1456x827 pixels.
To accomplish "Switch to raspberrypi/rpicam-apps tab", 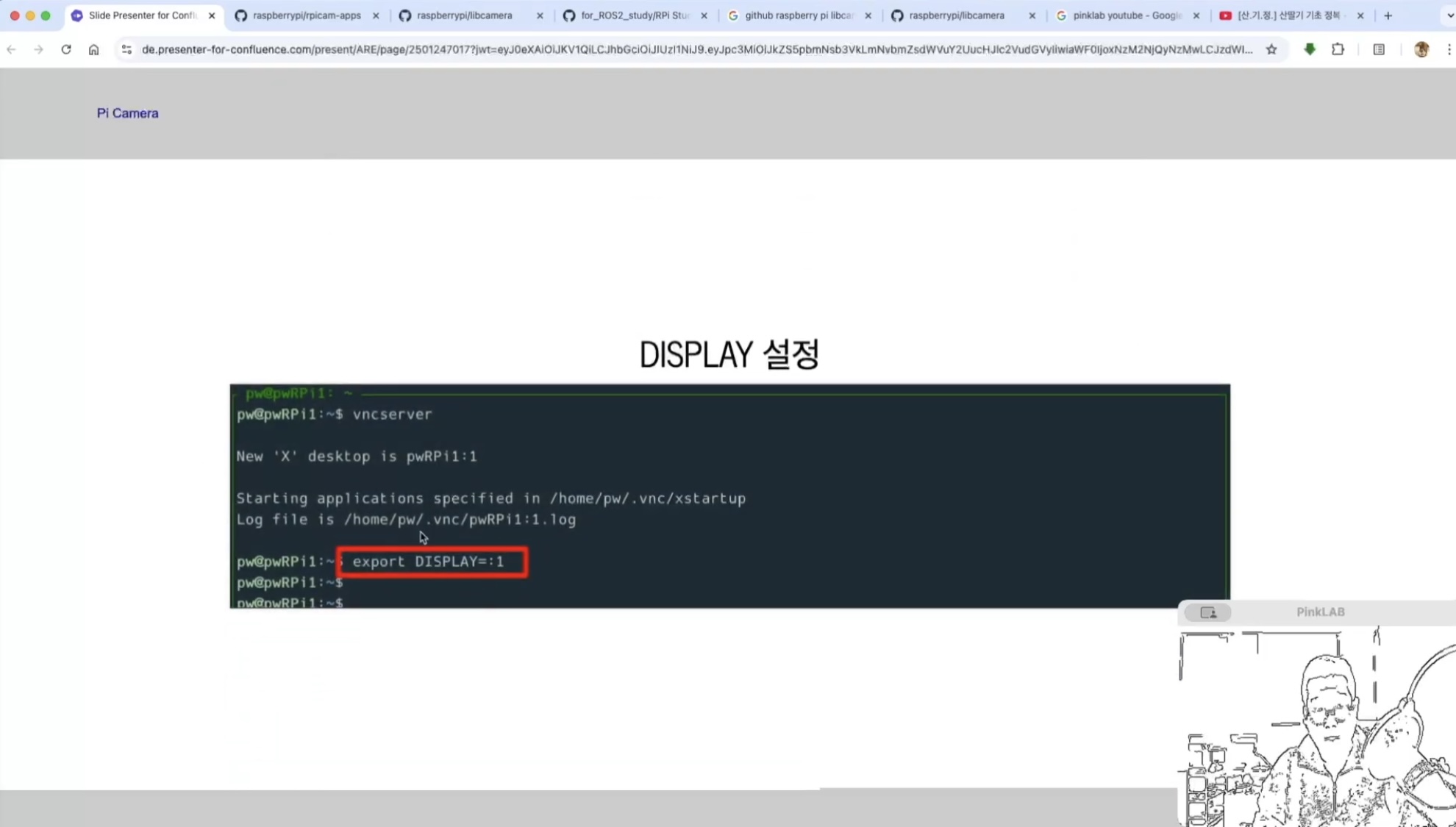I will point(306,15).
